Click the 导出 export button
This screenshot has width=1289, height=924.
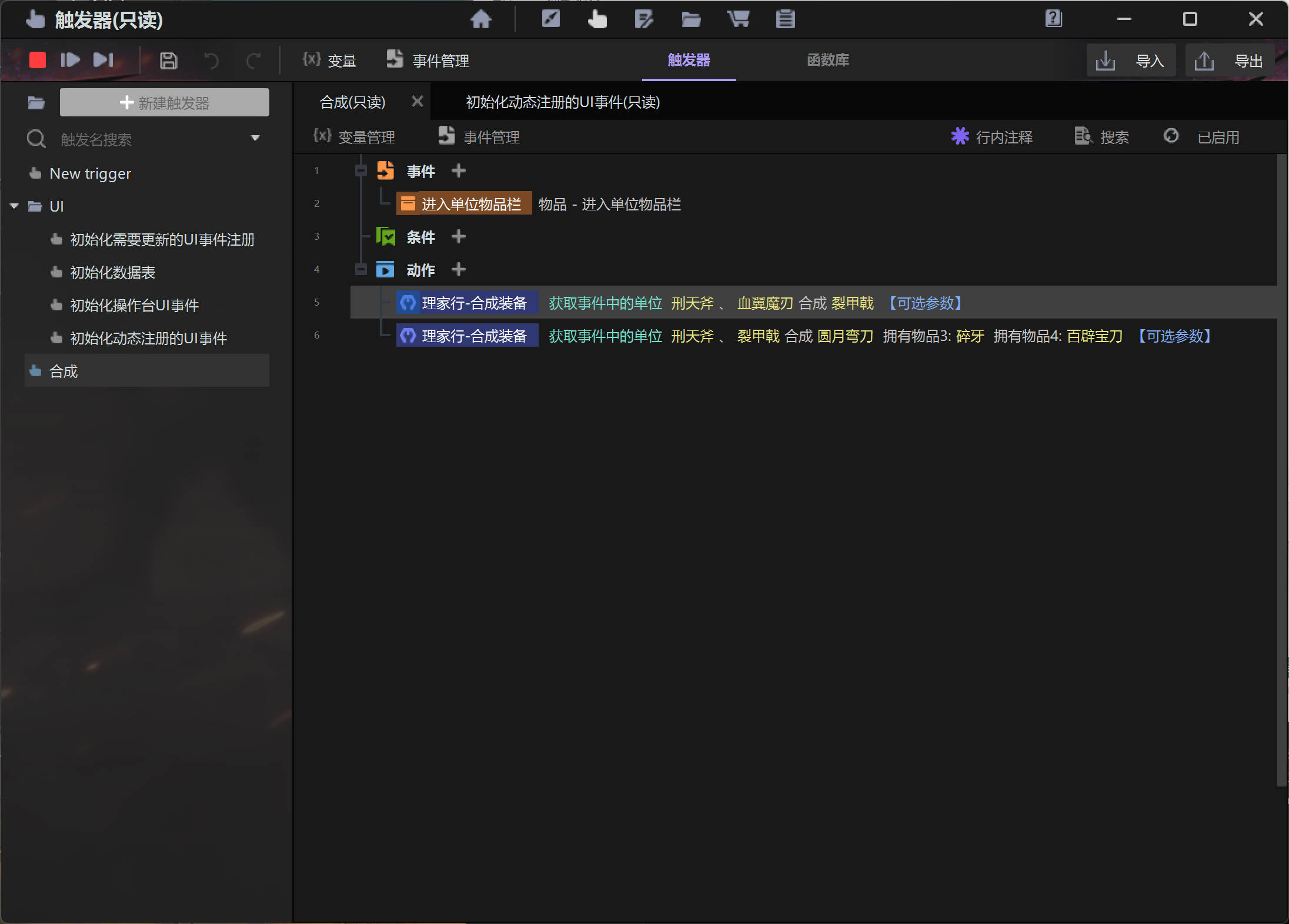1230,61
